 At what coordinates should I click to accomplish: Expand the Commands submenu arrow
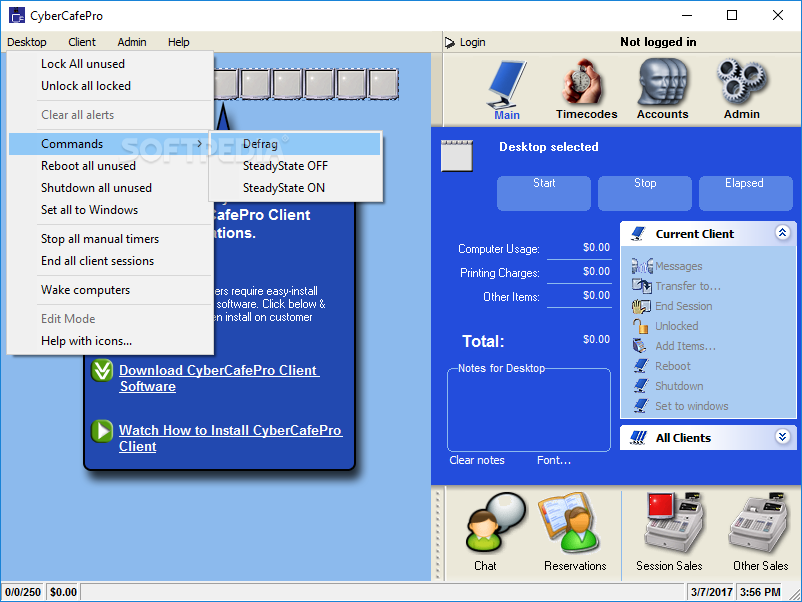pyautogui.click(x=199, y=144)
